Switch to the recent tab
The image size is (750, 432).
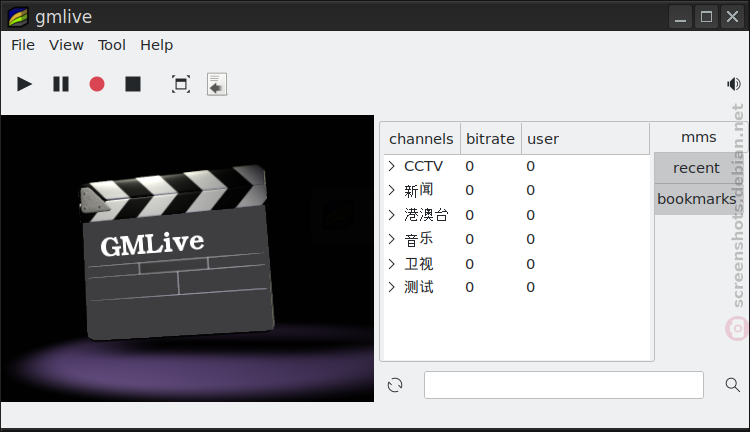click(696, 168)
